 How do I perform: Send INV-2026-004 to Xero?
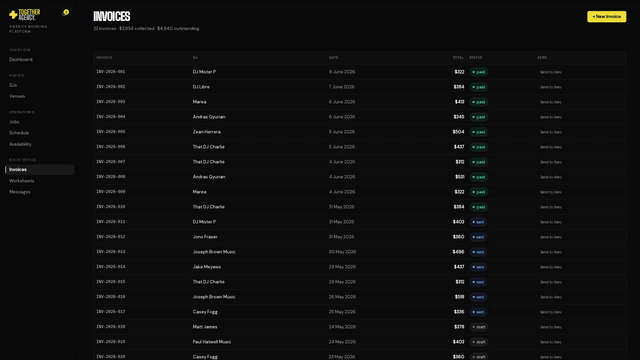[x=551, y=117]
